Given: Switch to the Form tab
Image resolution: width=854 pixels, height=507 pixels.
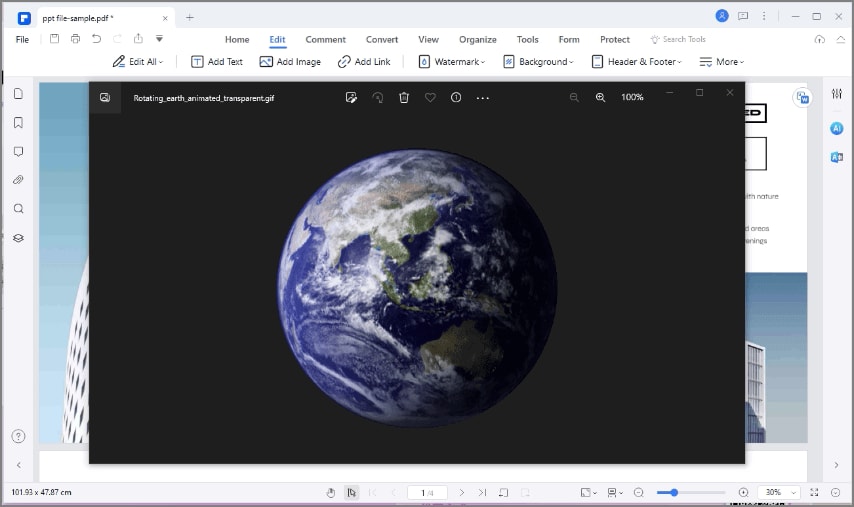Looking at the screenshot, I should [x=569, y=39].
